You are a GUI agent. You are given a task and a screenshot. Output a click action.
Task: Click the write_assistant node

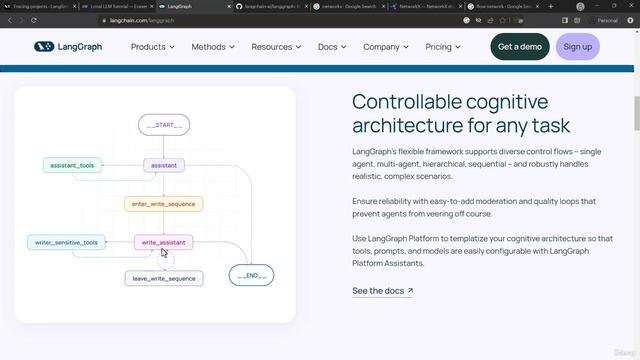[x=163, y=242]
